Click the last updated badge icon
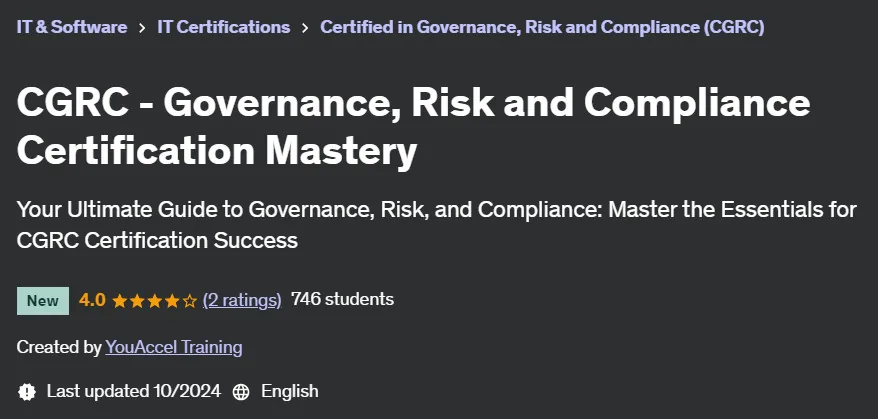The height and width of the screenshot is (419, 878). pos(26,392)
